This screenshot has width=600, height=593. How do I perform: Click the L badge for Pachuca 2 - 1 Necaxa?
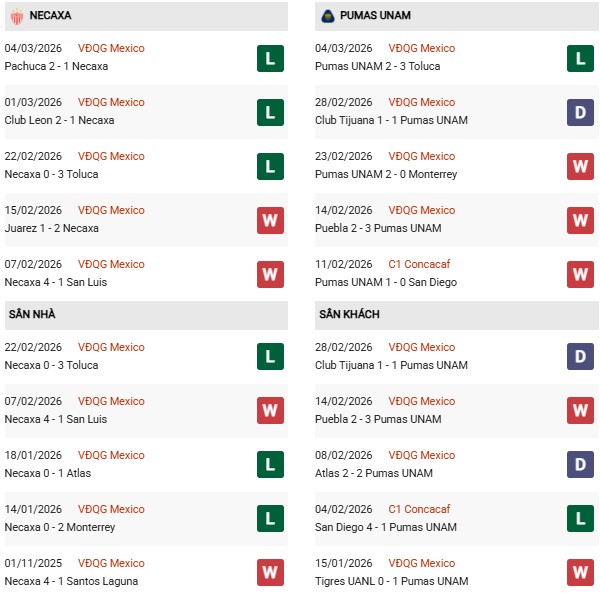click(x=270, y=58)
